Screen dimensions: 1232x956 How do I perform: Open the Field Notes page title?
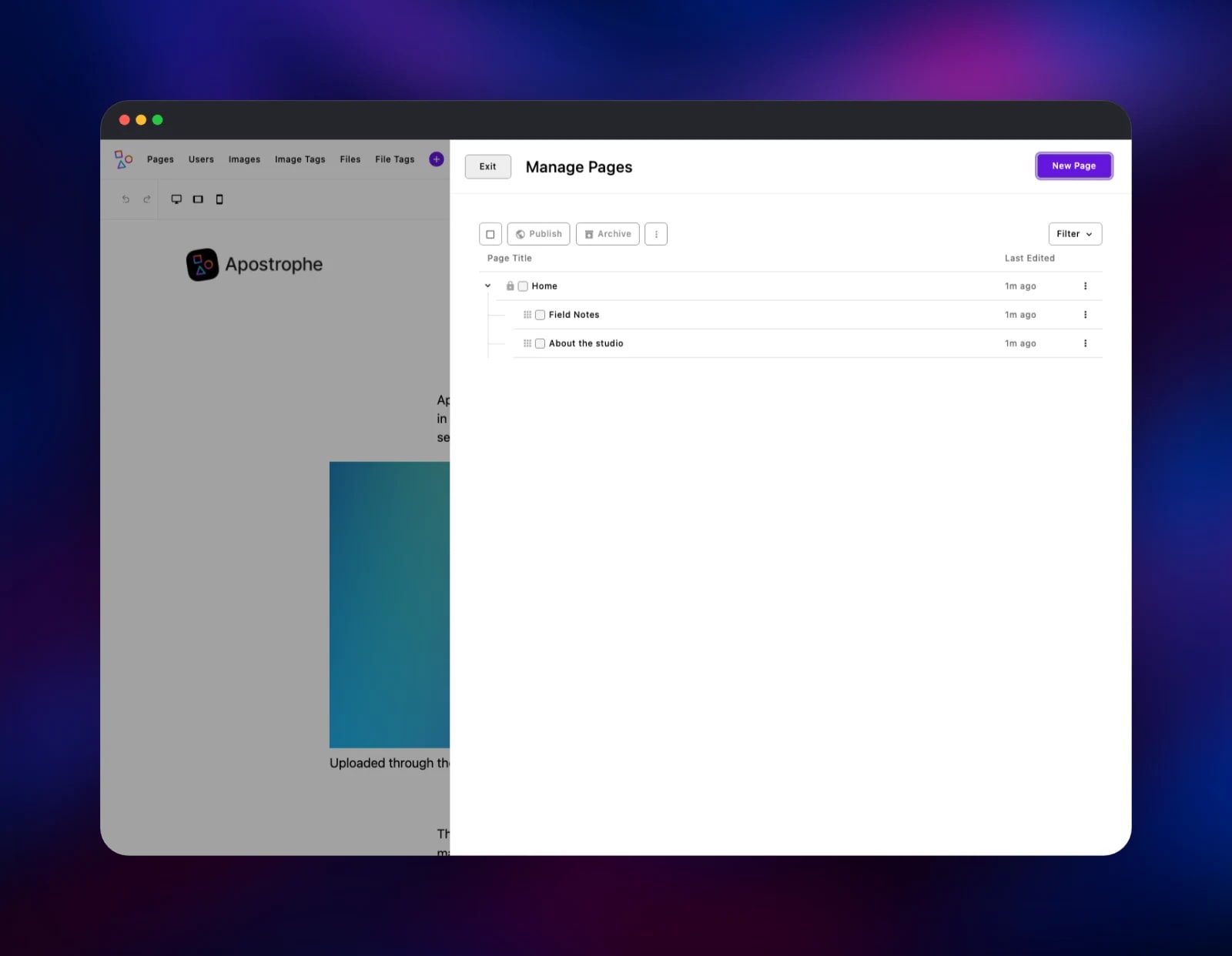coord(574,315)
